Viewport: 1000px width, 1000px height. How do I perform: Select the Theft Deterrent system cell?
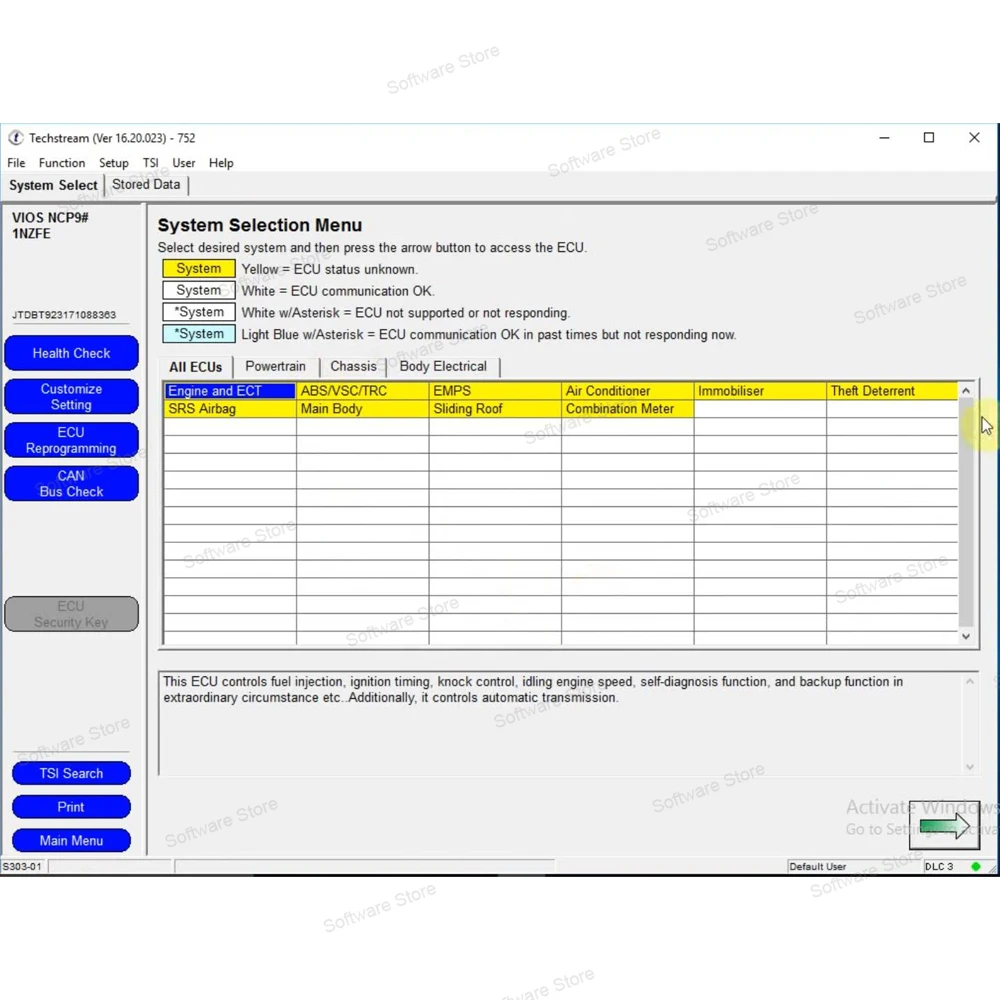coord(892,391)
